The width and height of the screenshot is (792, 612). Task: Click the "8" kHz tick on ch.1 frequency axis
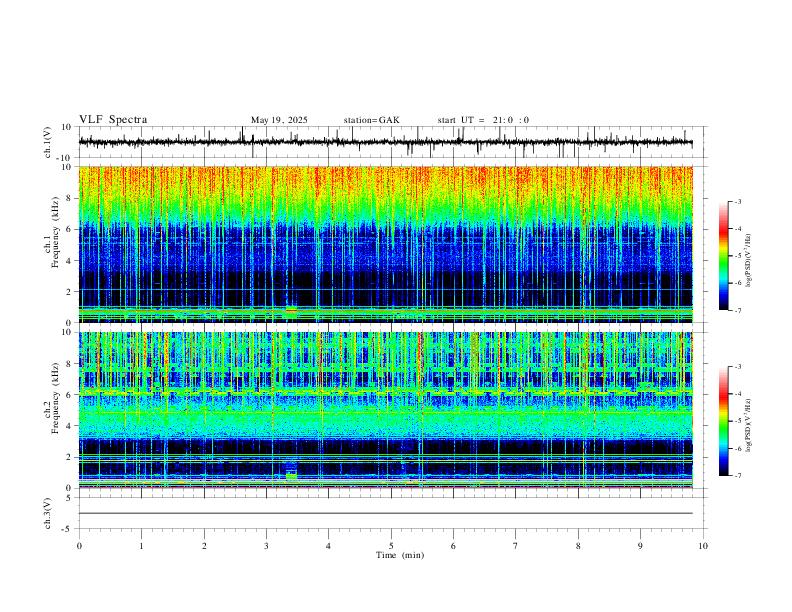point(70,198)
